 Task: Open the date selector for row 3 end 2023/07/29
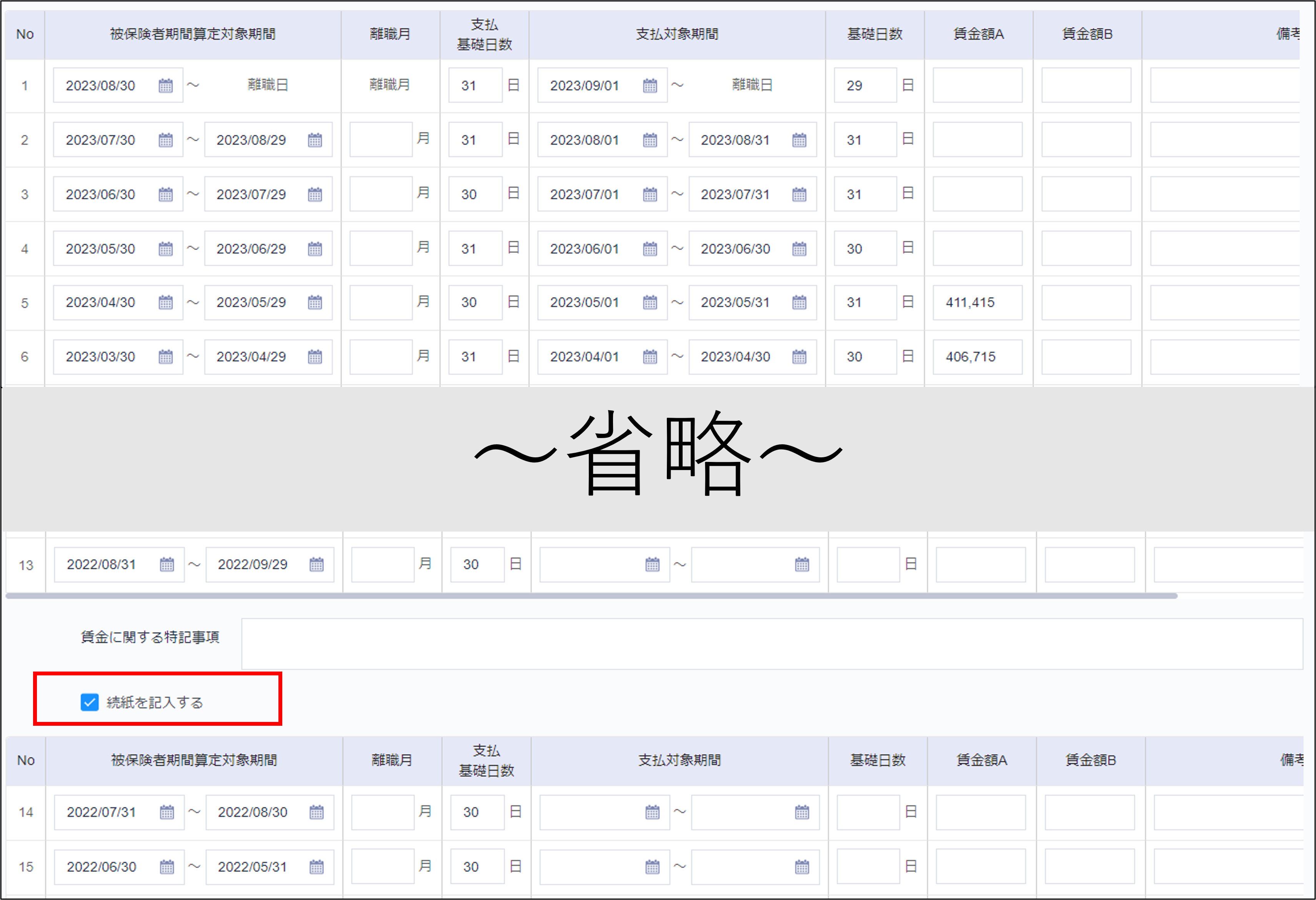tap(315, 194)
